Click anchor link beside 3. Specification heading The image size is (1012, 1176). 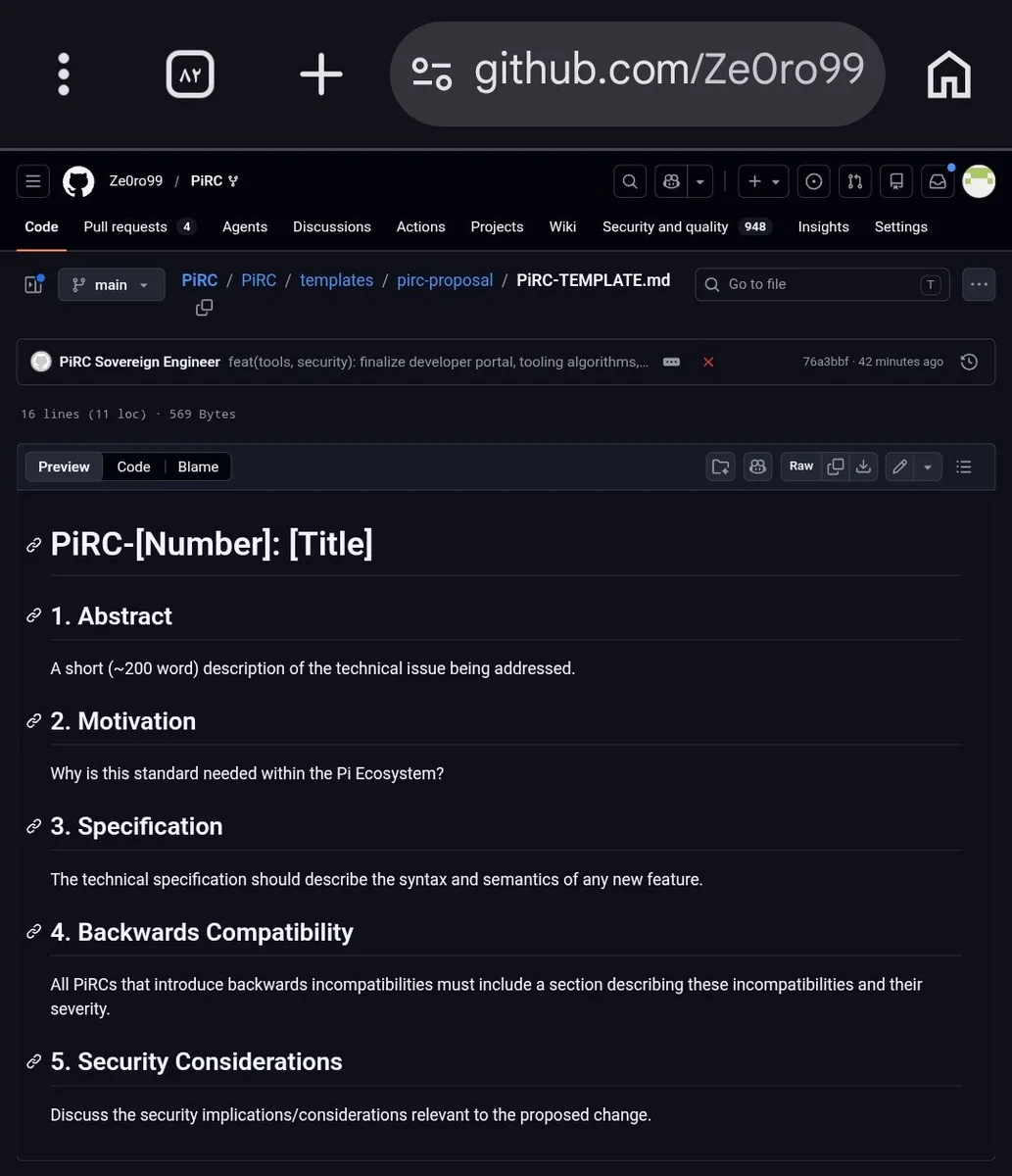click(x=33, y=827)
